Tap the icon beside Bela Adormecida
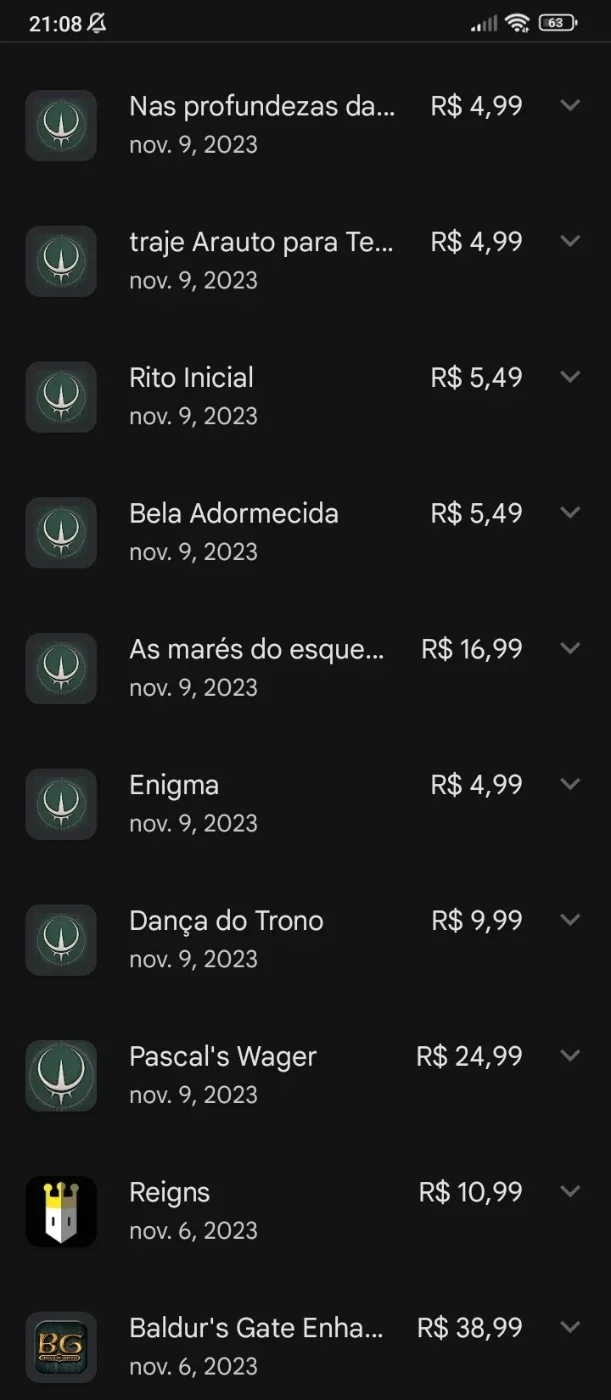 click(x=61, y=533)
